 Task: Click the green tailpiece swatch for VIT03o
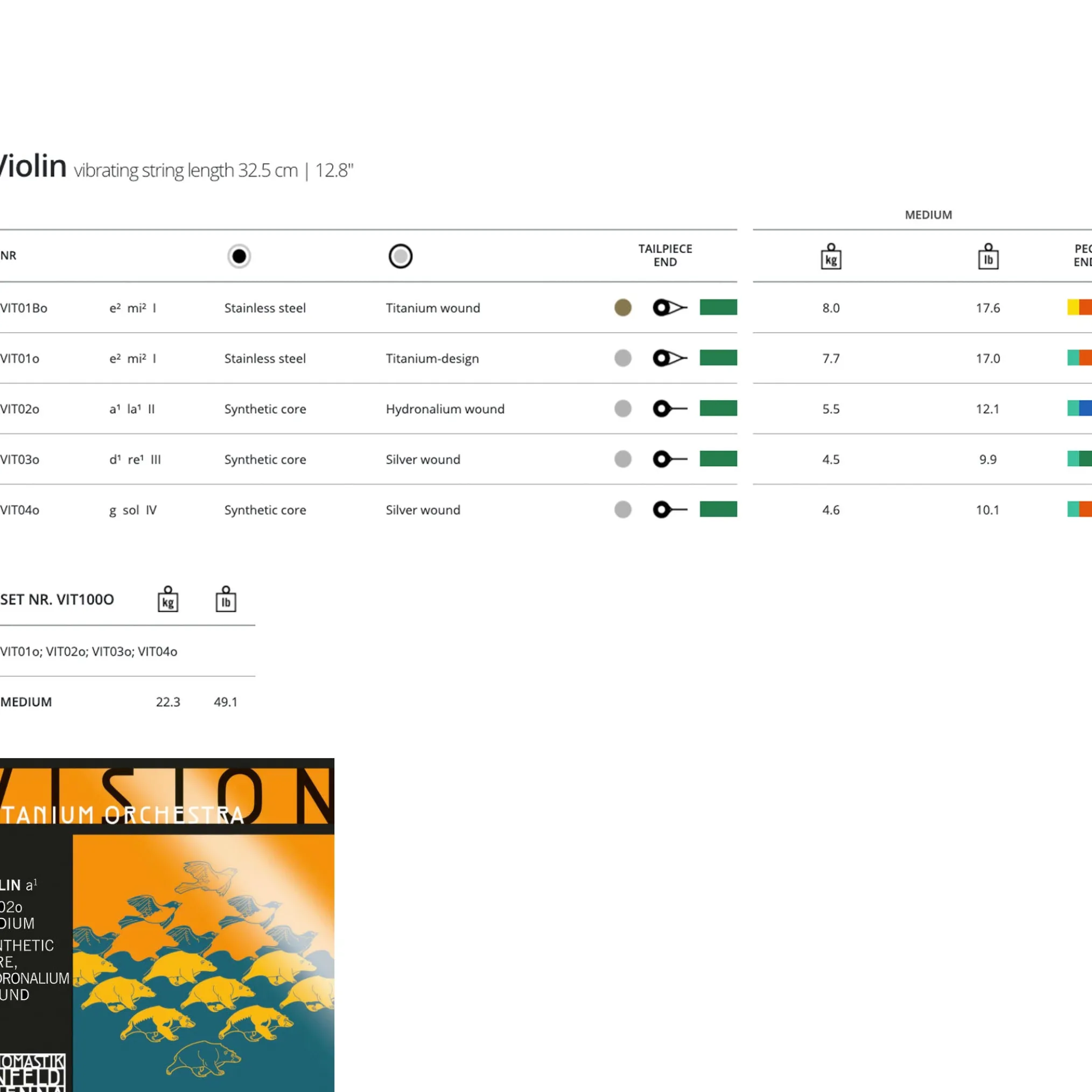(718, 458)
